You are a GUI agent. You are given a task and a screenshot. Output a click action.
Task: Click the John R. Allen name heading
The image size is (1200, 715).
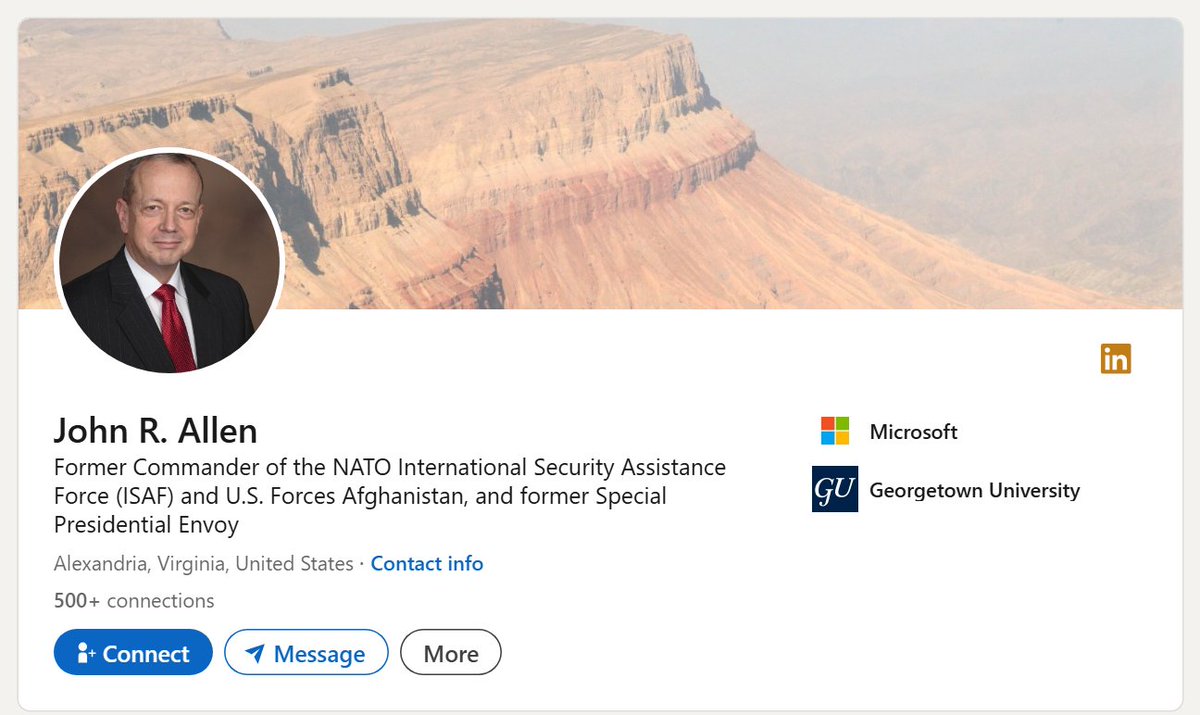155,430
